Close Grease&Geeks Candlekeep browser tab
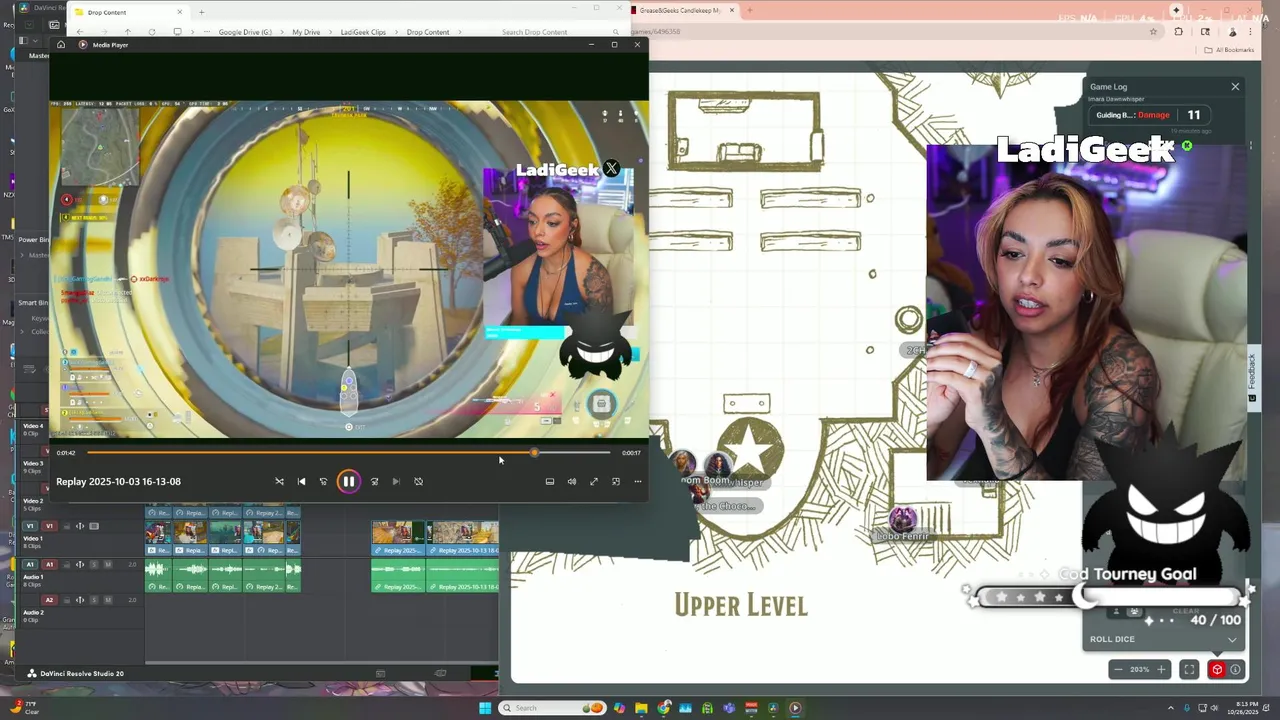Screen dimensions: 1280x720 tap(732, 10)
